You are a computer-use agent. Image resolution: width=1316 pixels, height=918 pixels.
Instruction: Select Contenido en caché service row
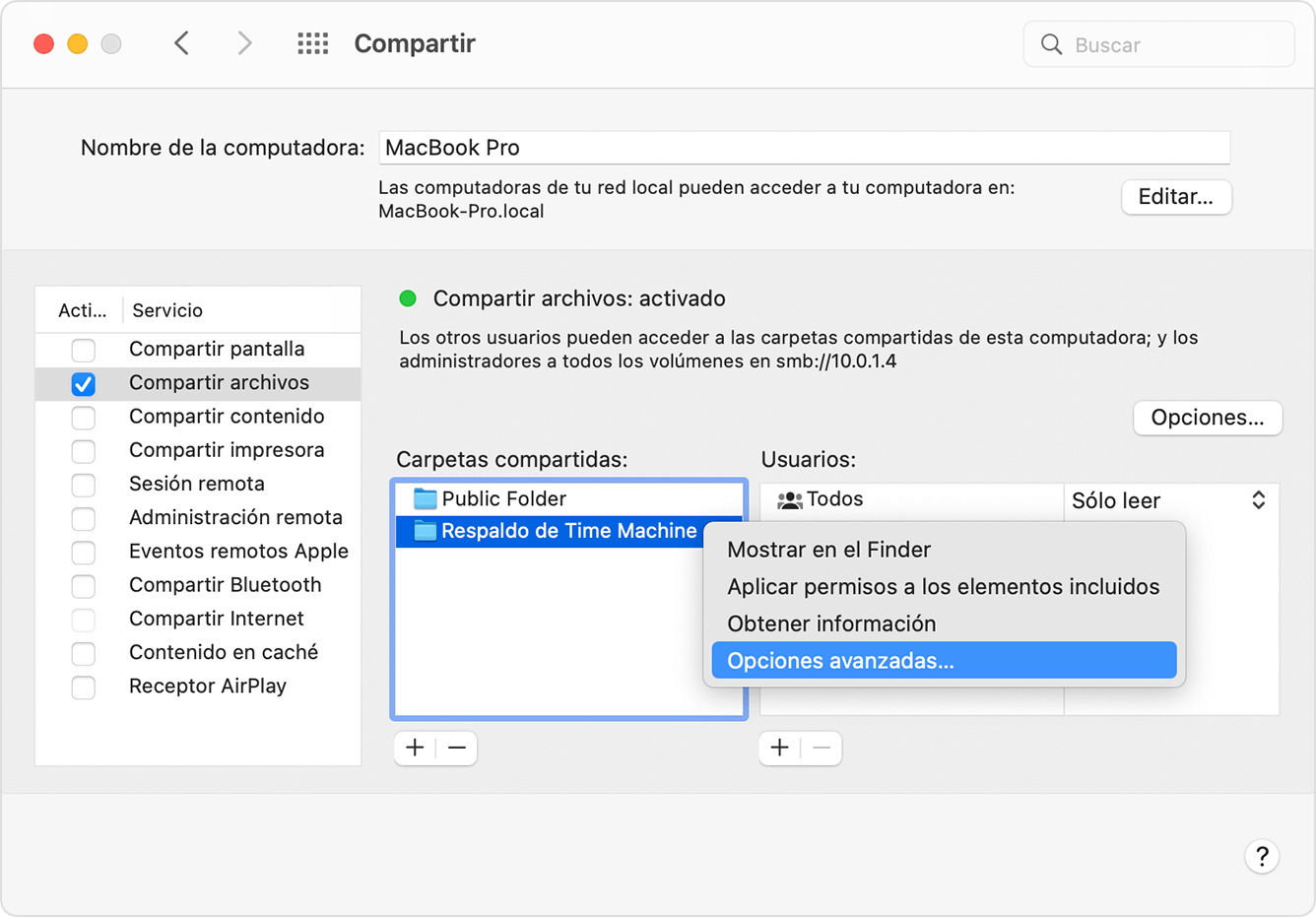point(198,652)
